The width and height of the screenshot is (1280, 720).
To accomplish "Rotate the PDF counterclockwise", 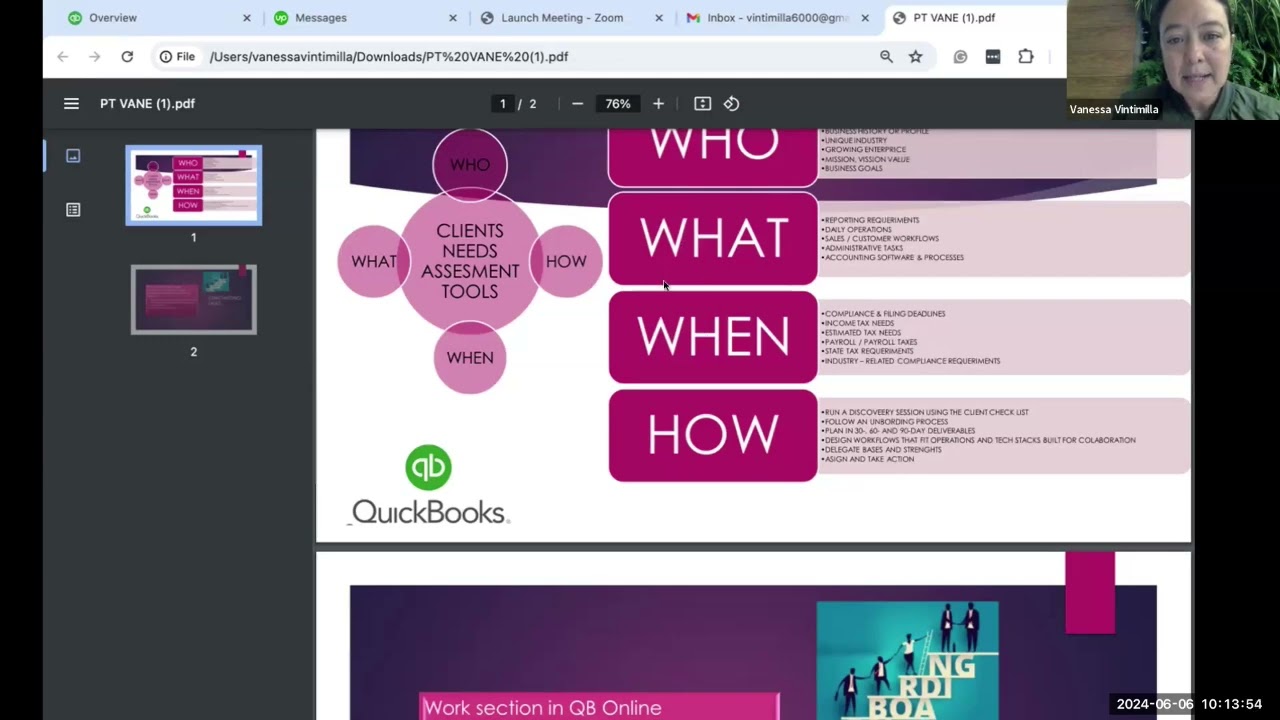I will [x=732, y=104].
